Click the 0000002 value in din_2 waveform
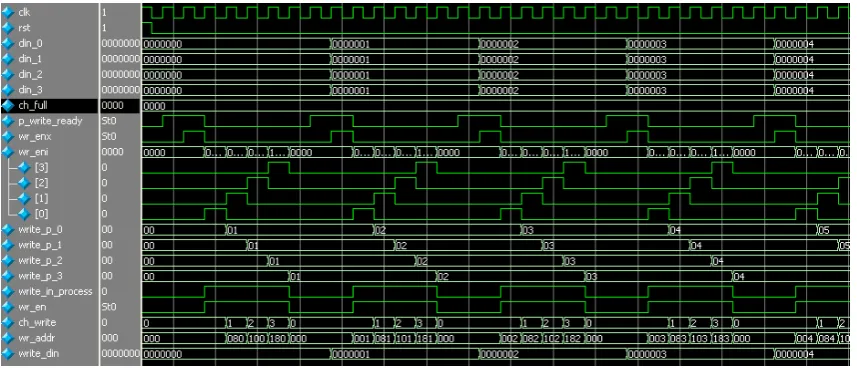 click(500, 75)
